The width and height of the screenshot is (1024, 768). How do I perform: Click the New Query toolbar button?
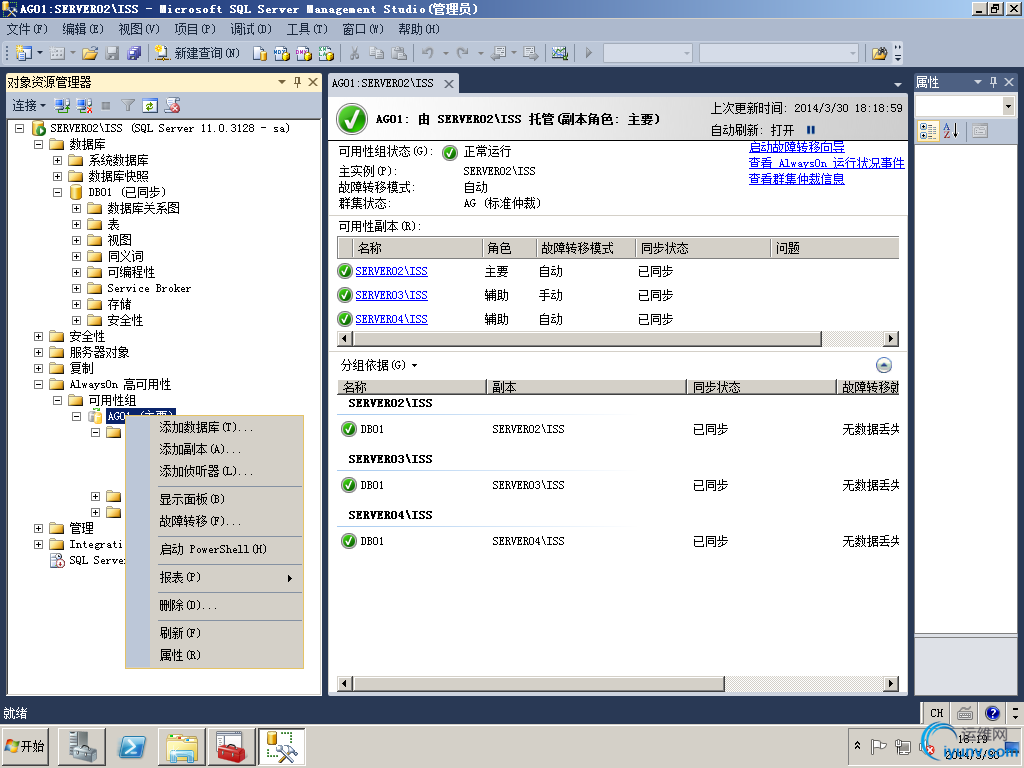(197, 54)
